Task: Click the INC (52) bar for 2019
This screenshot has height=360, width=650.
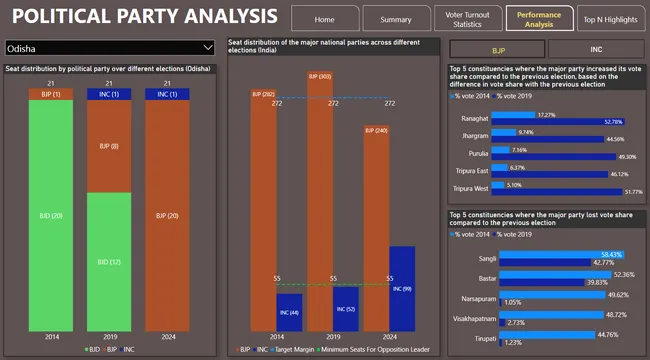Action: [x=346, y=309]
